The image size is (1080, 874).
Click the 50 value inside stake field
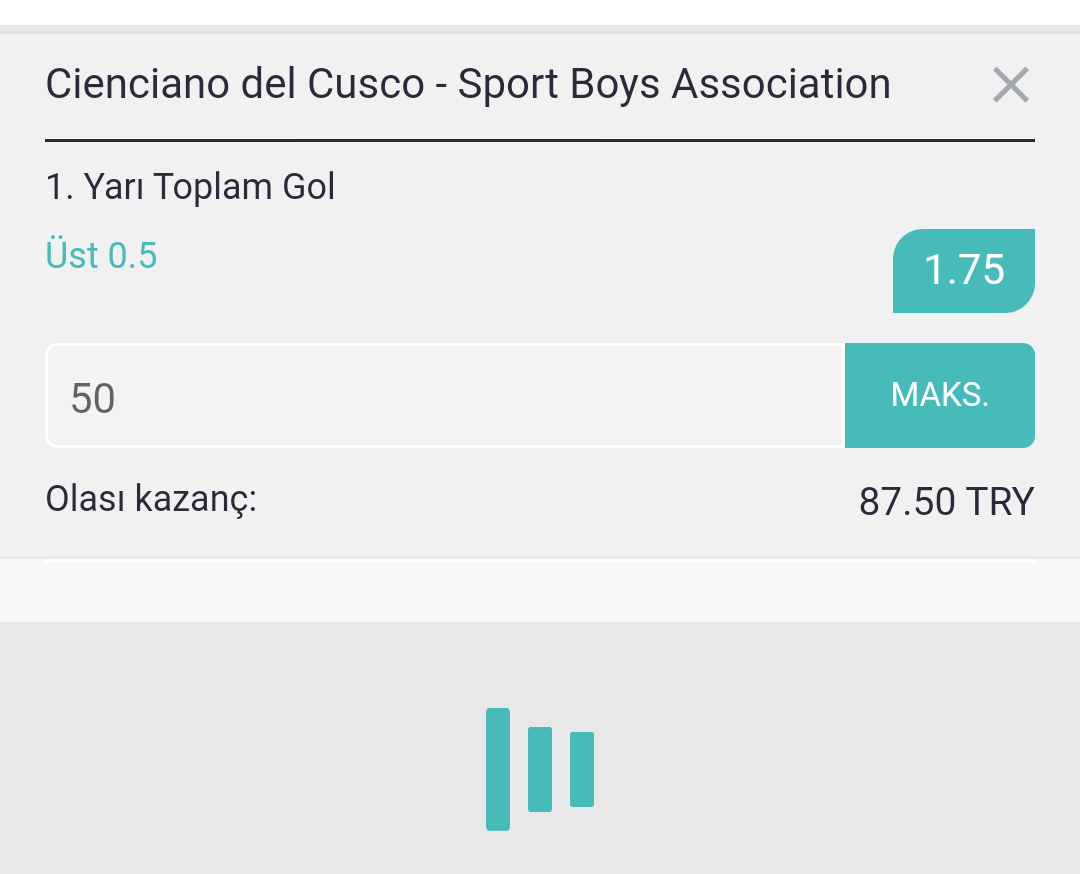[93, 398]
